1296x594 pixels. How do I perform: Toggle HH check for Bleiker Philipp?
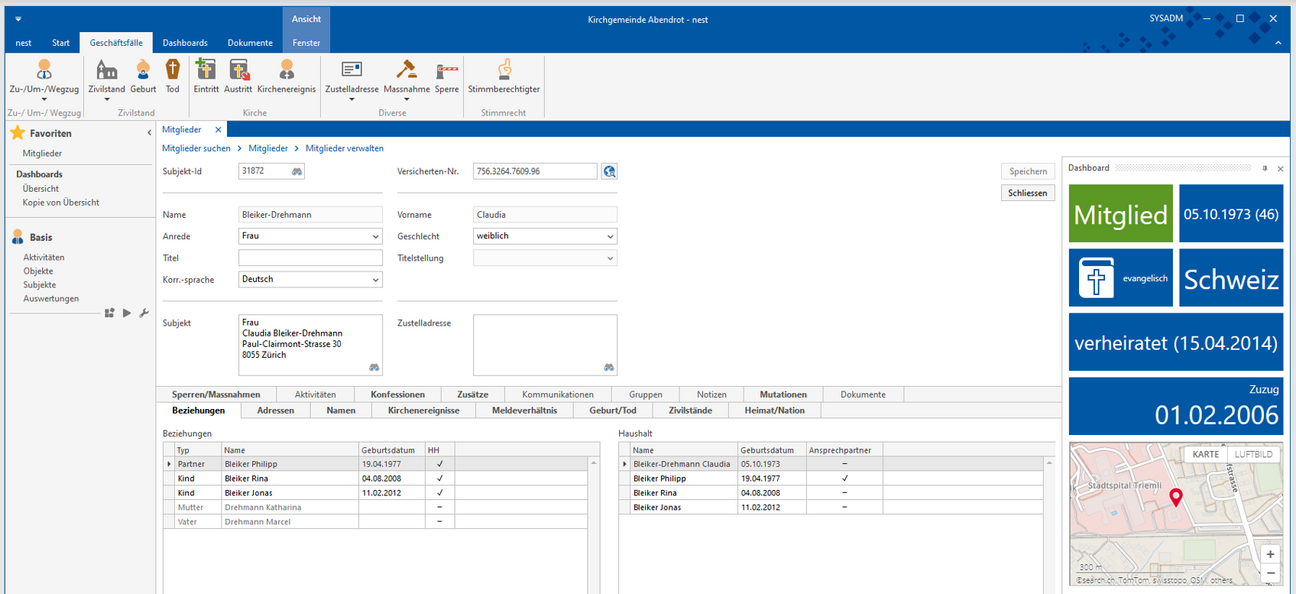pyautogui.click(x=439, y=464)
